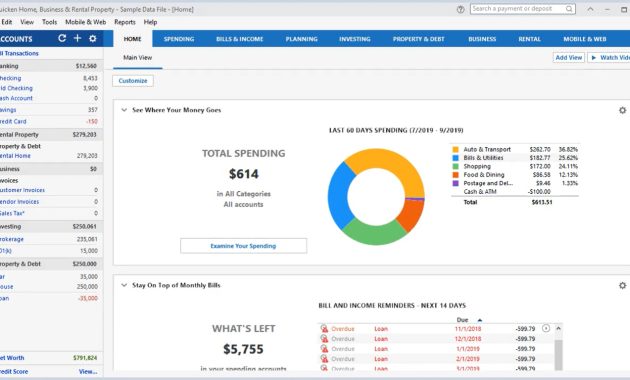This screenshot has height=380, width=630.
Task: Open the Mobile & Web menu
Action: 86,22
